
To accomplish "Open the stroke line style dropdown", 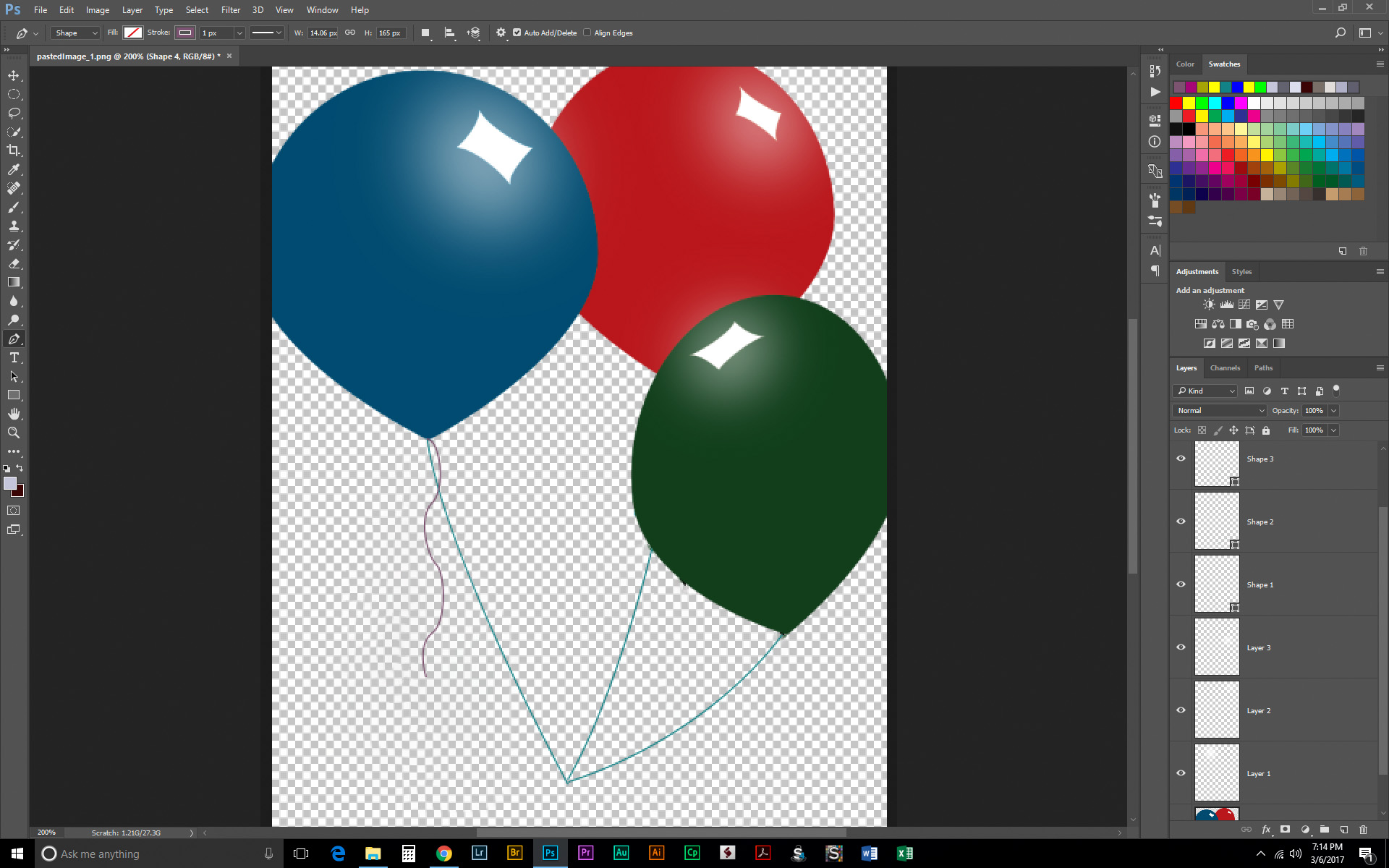I will click(x=266, y=33).
